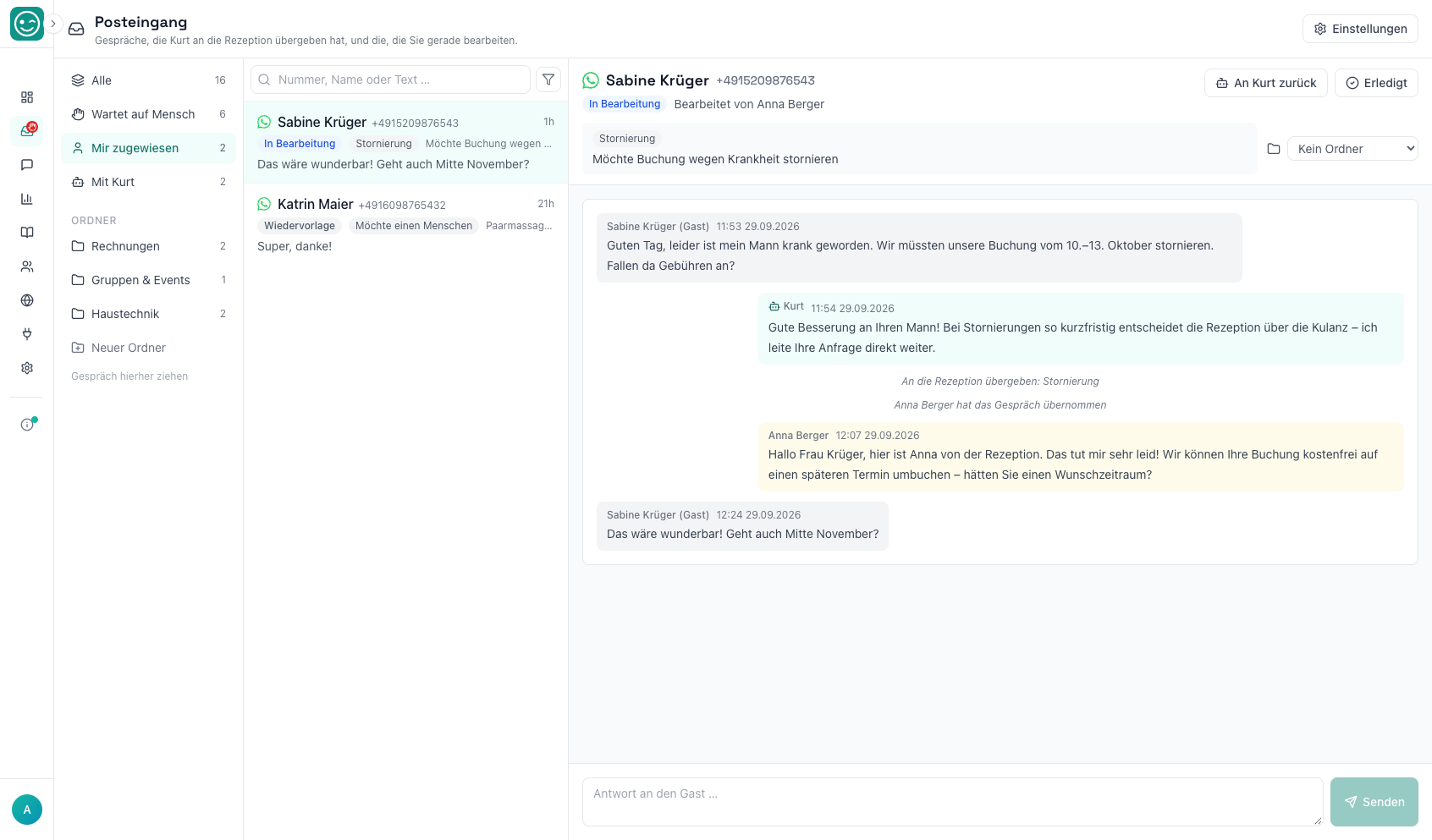Viewport: 1432px width, 840px height.
Task: Open the gear icon in left sidebar
Action: pos(27,368)
